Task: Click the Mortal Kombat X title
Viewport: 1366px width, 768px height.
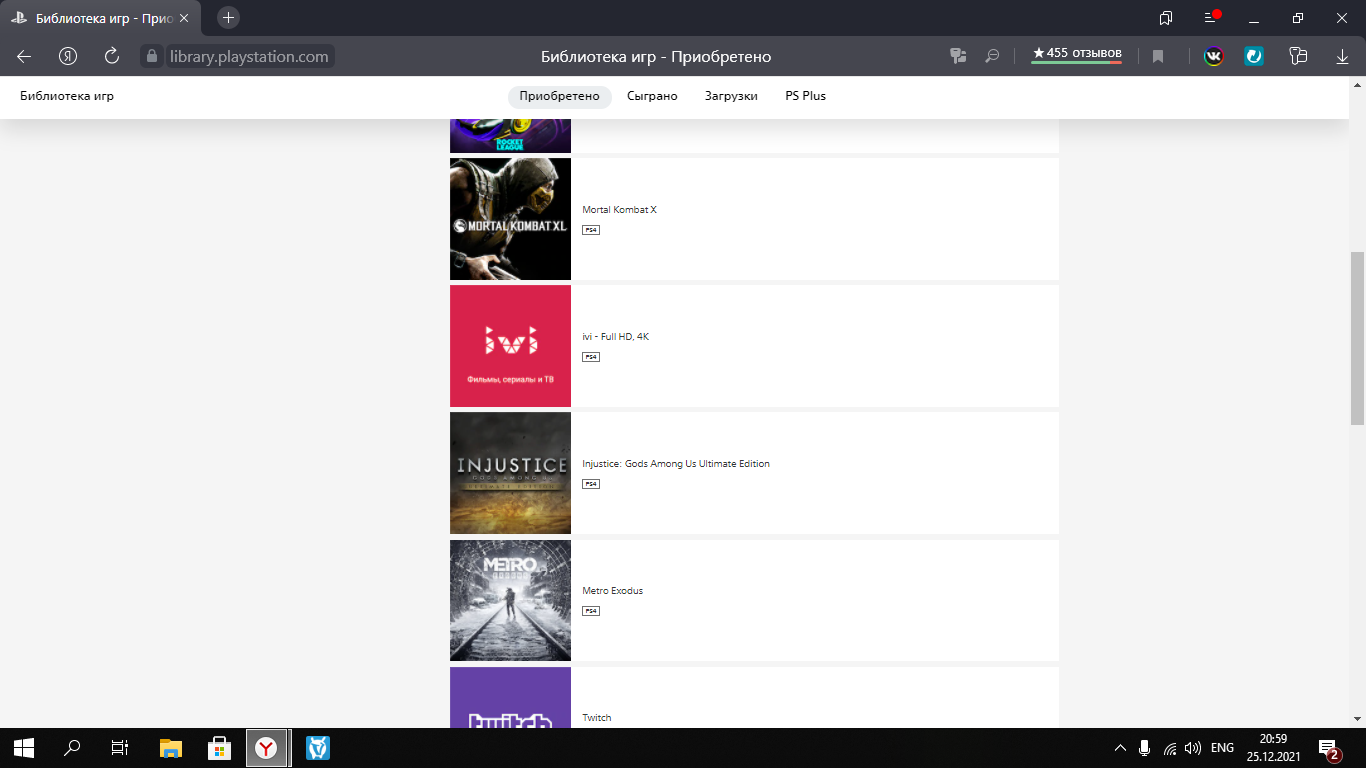Action: pyautogui.click(x=619, y=210)
